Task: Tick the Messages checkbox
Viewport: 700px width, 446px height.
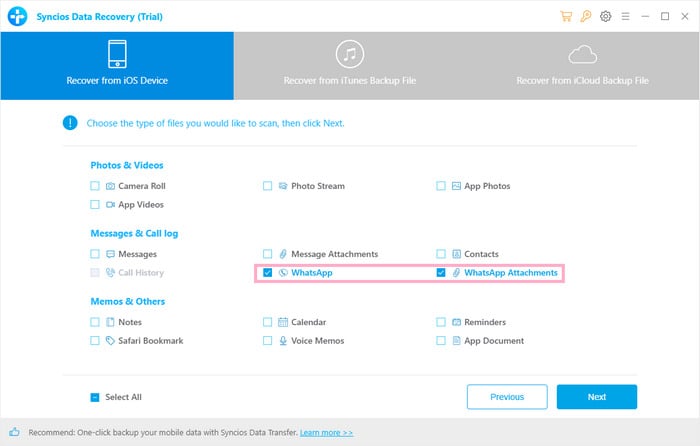Action: point(95,254)
